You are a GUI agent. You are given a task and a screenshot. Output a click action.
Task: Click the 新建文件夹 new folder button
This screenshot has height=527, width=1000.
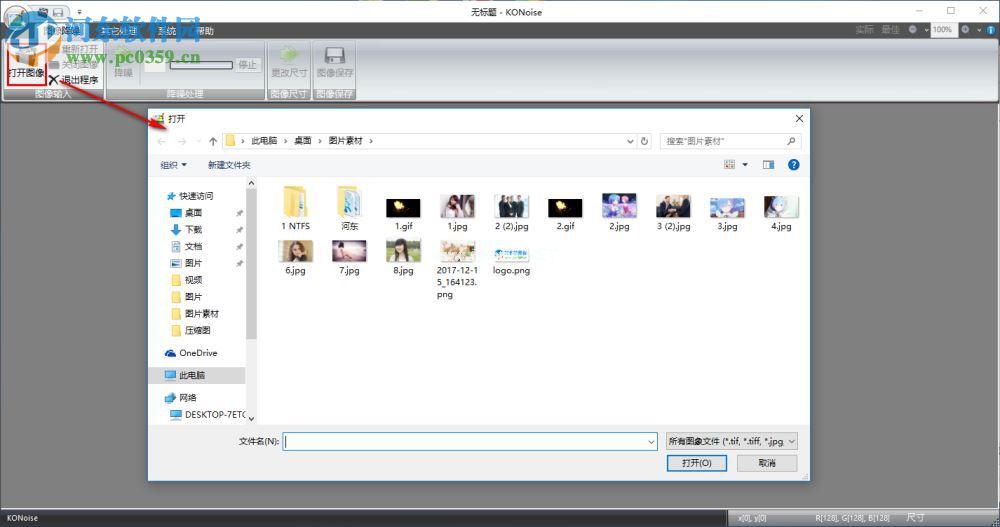229,165
